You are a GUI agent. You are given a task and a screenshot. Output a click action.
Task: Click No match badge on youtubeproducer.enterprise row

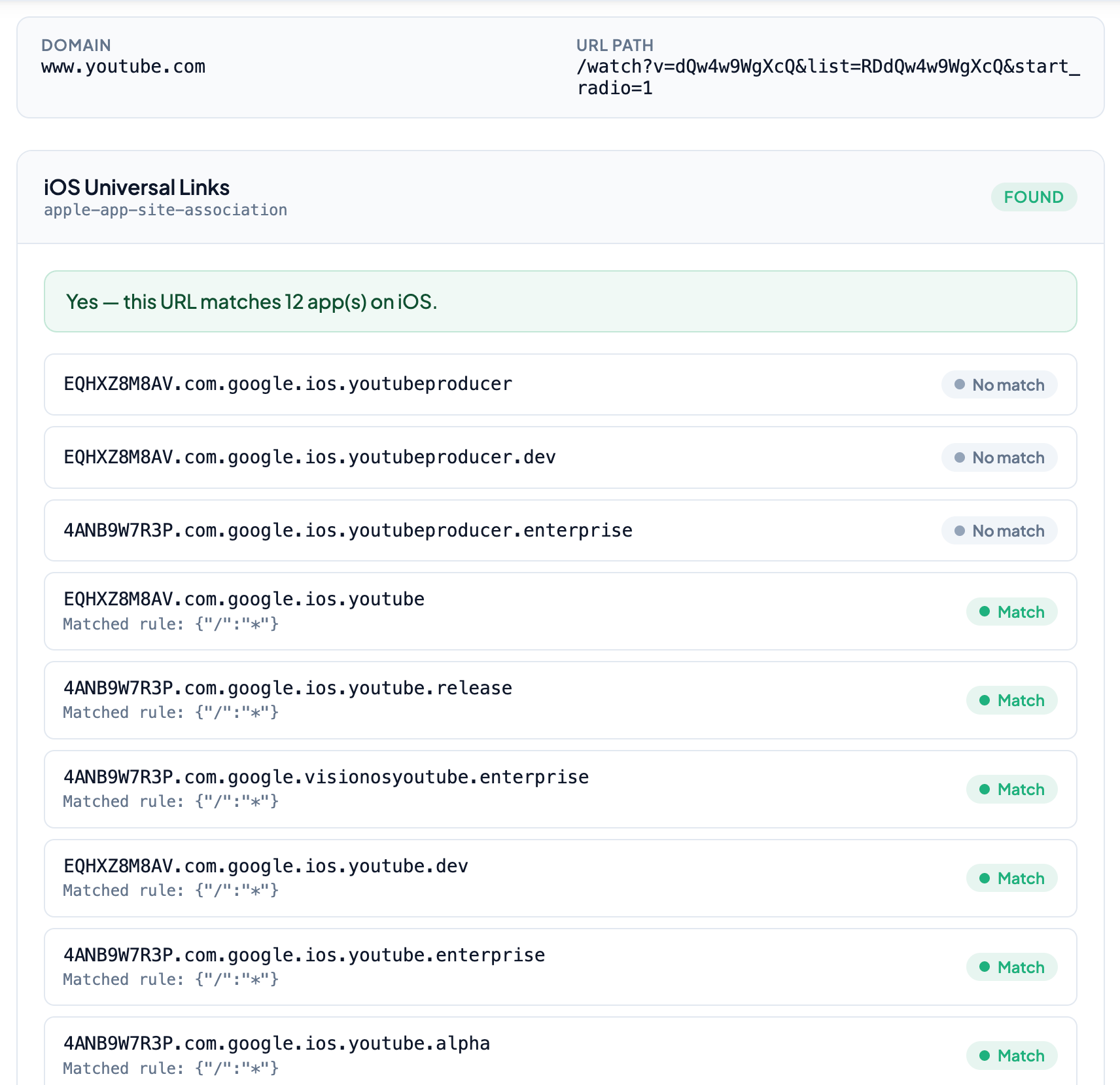point(1000,531)
